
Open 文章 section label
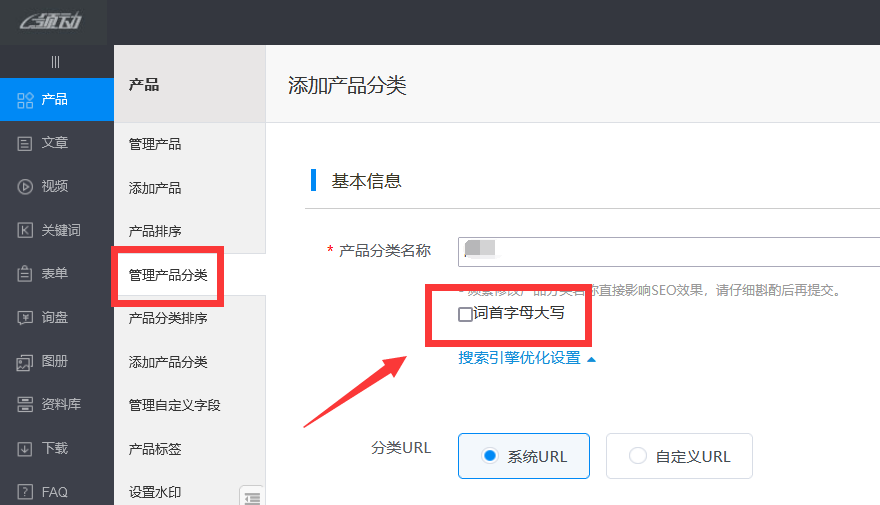click(54, 143)
